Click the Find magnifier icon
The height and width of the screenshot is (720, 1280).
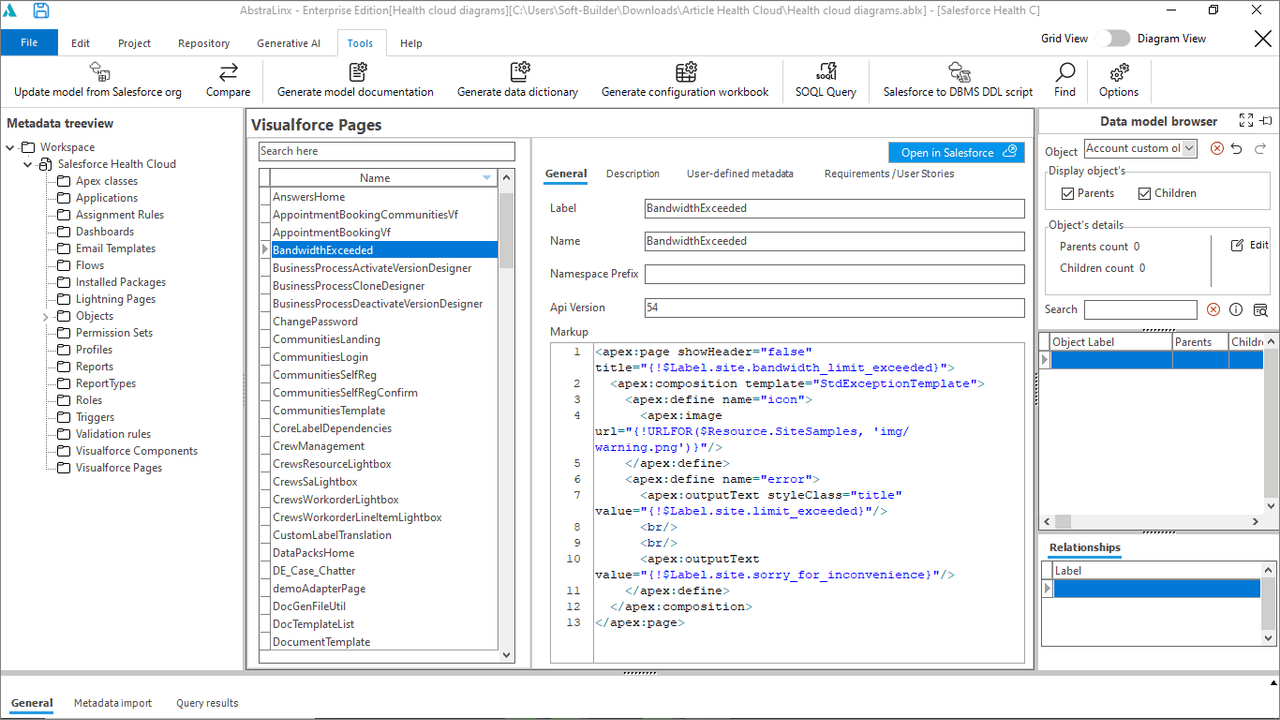pos(1066,72)
